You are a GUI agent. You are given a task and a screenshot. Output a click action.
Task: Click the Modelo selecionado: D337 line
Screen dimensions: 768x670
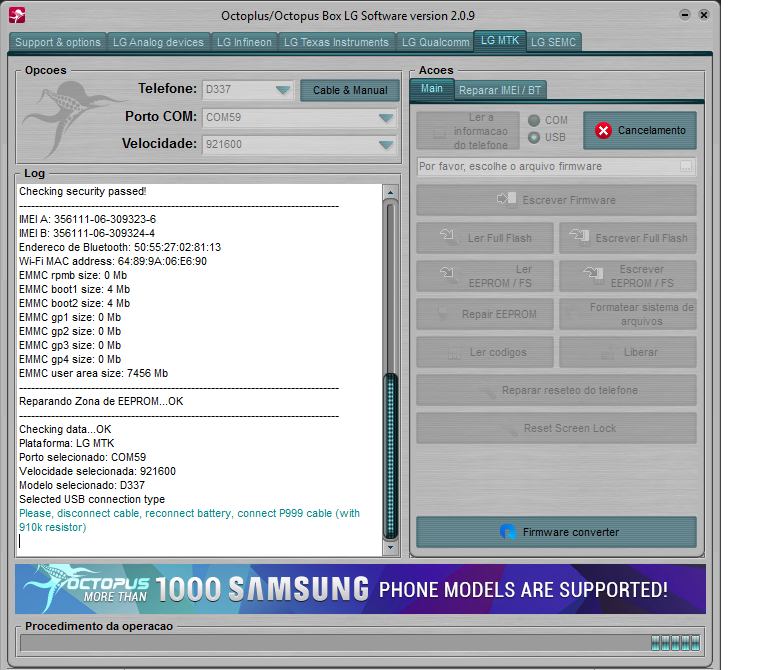[x=82, y=485]
